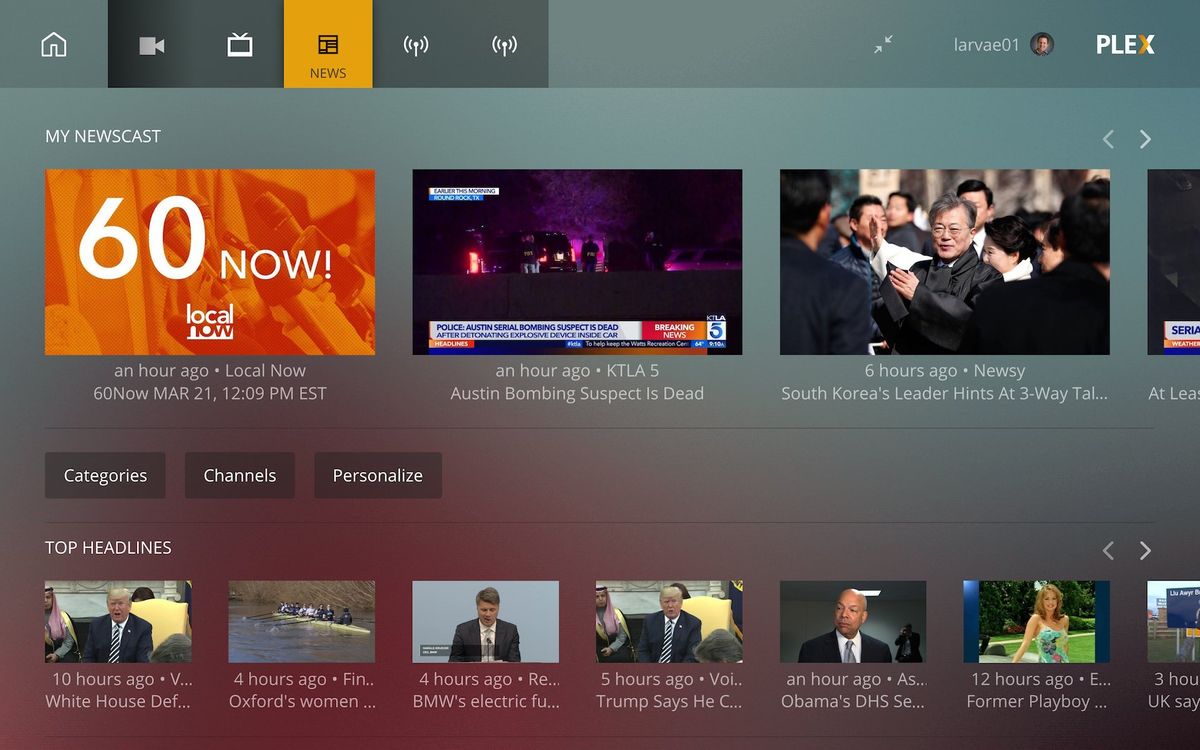The image size is (1200, 750).
Task: Play the 60Now Local Now newscast
Action: tap(210, 262)
